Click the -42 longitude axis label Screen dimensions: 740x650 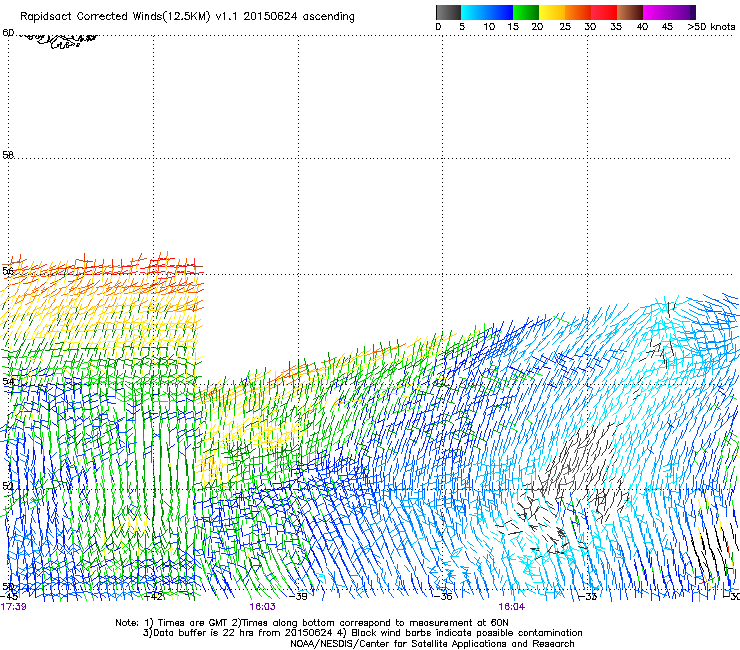[154, 596]
